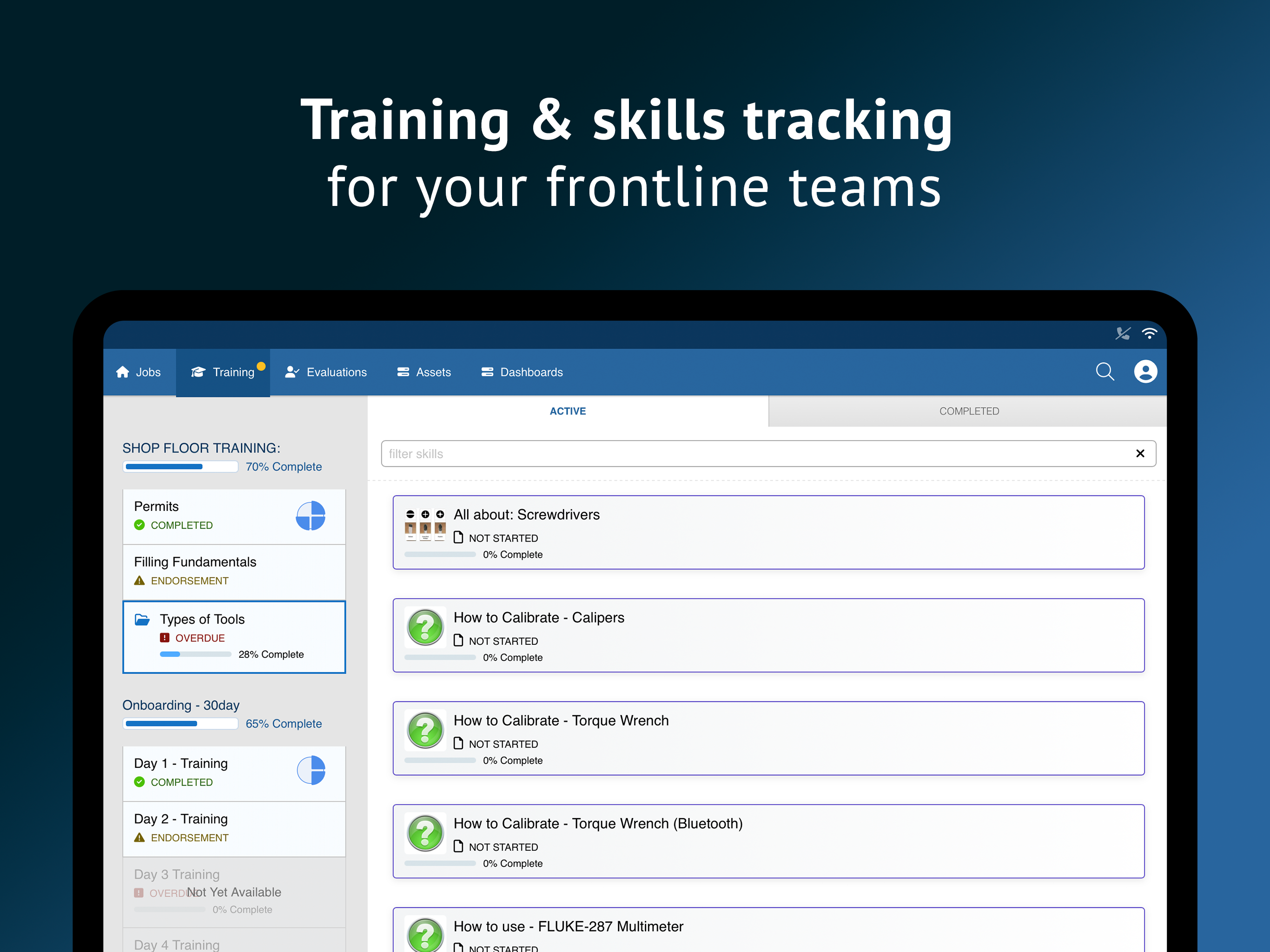The width and height of the screenshot is (1270, 952).
Task: Select Day 2 - Training item
Action: coord(234,828)
